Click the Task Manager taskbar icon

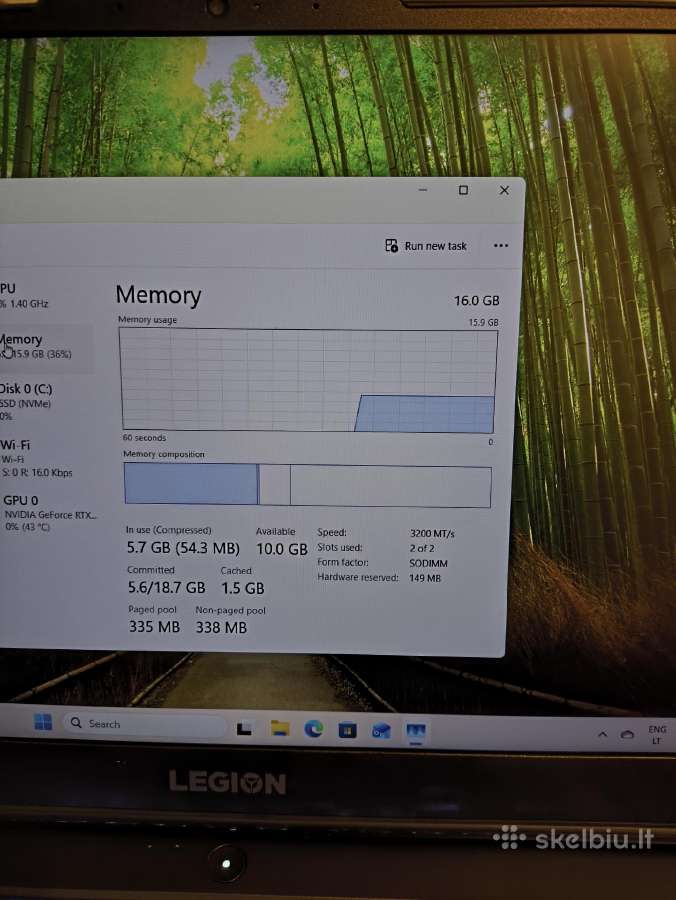coord(416,731)
